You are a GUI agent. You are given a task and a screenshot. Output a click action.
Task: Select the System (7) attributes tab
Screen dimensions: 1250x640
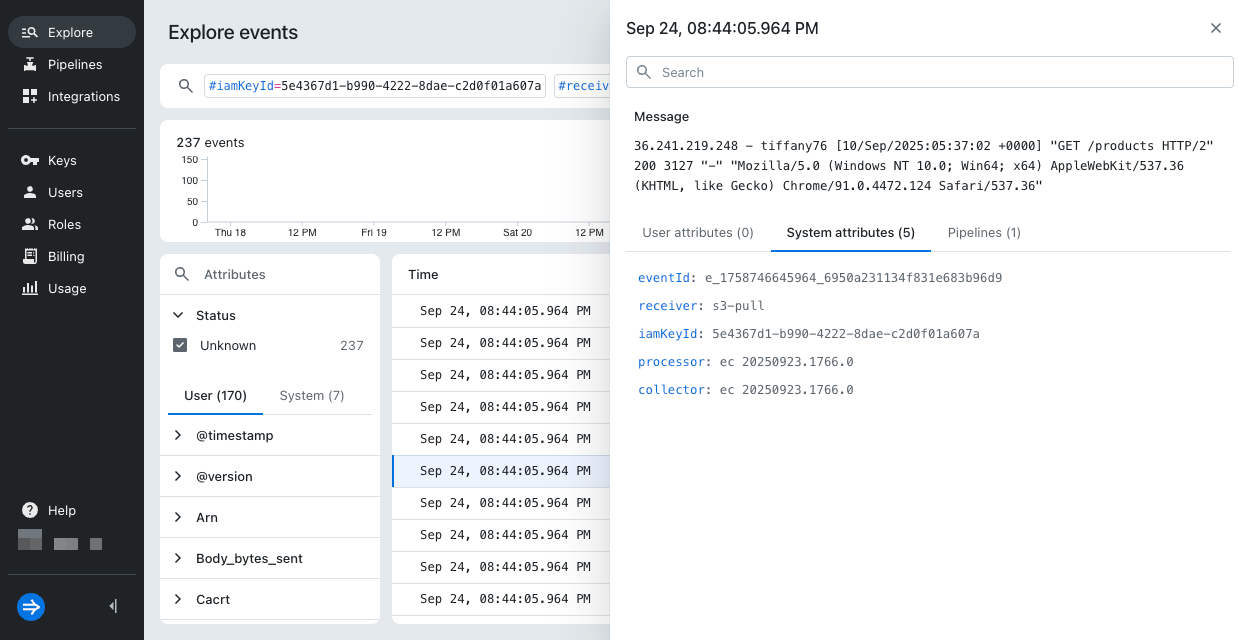point(311,395)
